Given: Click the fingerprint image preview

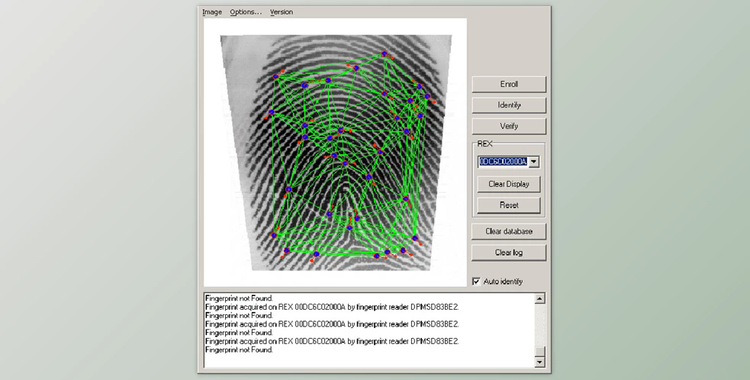Looking at the screenshot, I should tap(335, 153).
